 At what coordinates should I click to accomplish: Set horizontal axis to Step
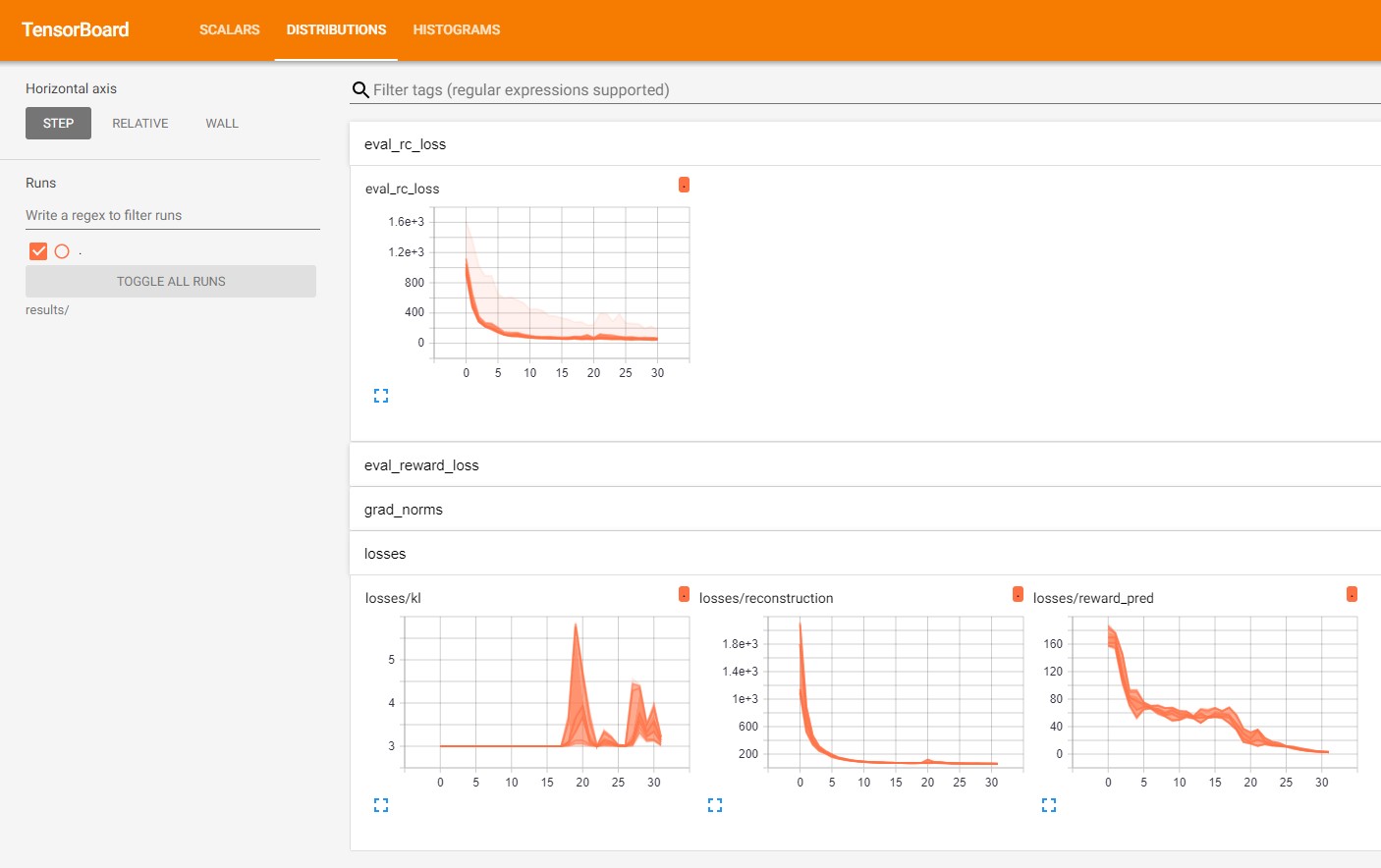[x=58, y=123]
